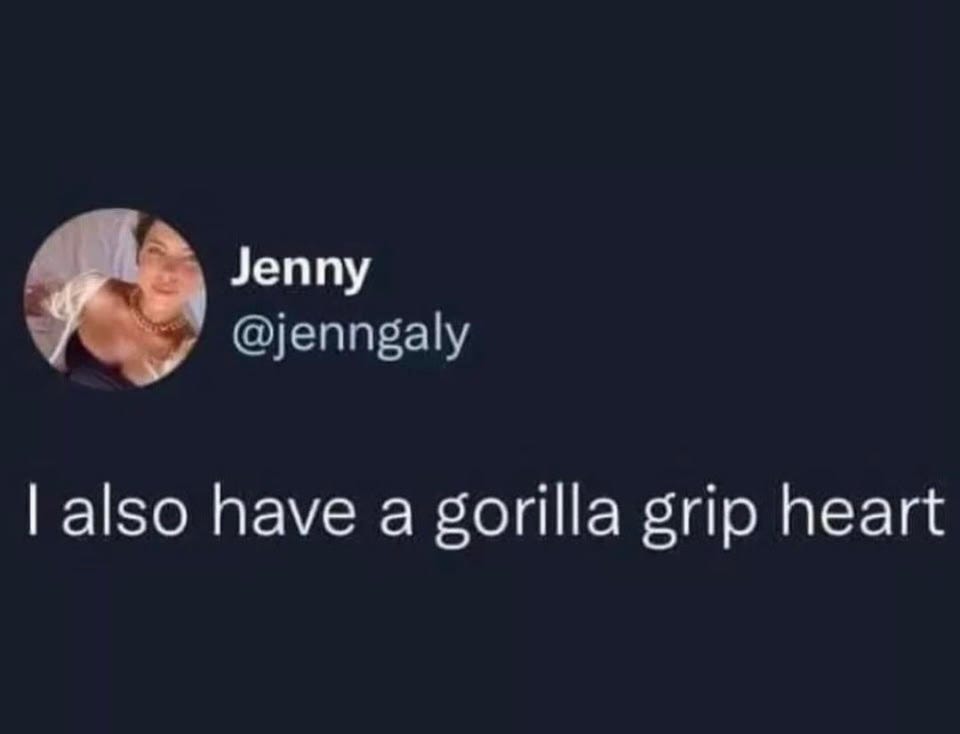Click the word "have" in the tweet
Viewport: 960px width, 734px height.
[x=282, y=507]
